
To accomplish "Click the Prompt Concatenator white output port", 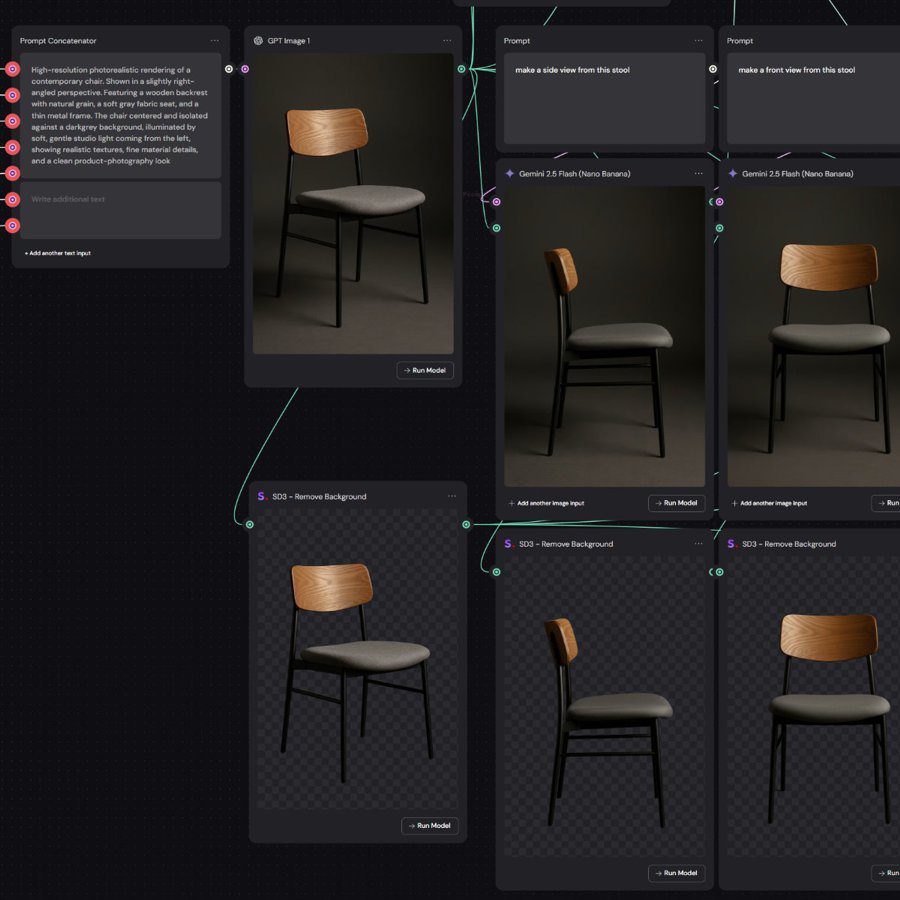I will click(x=229, y=69).
